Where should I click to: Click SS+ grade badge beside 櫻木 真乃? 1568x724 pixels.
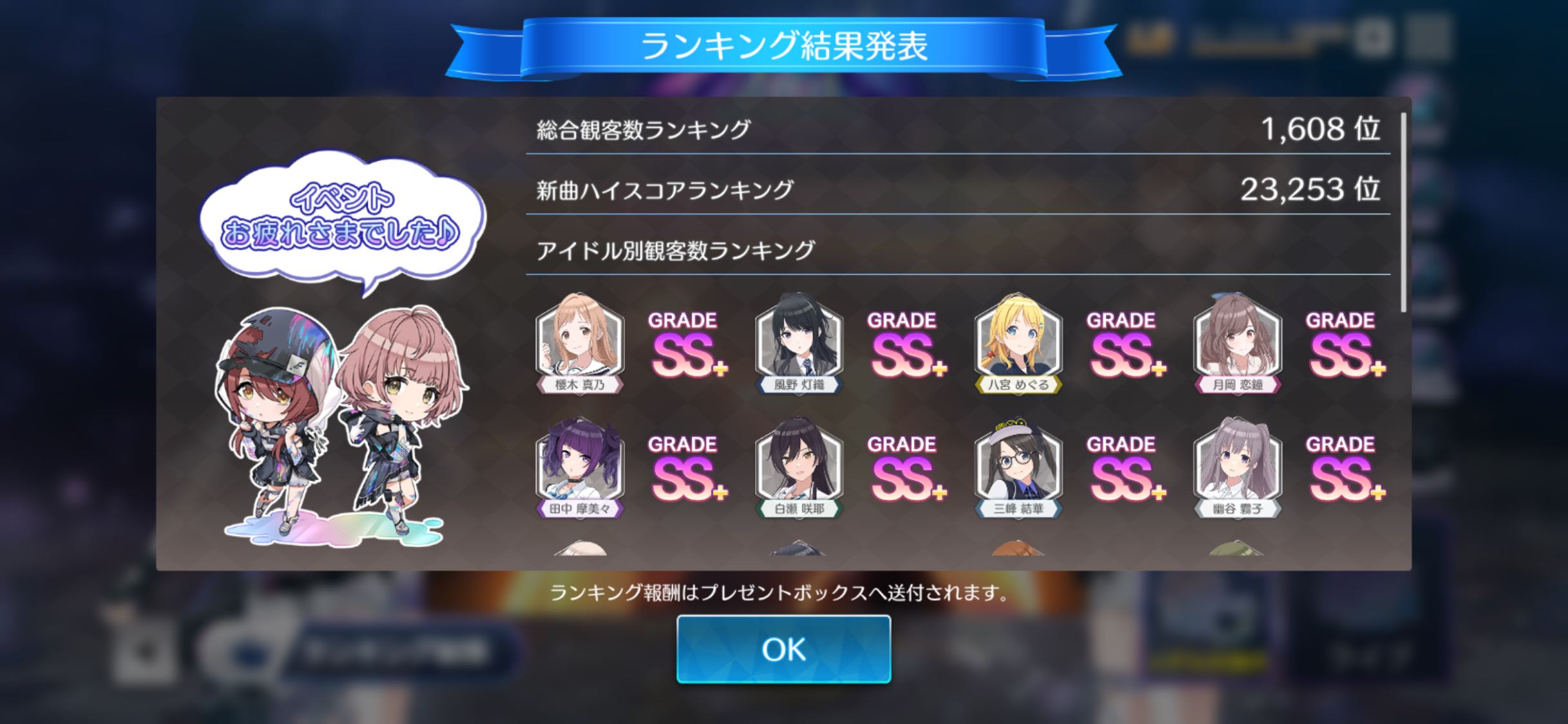[x=687, y=344]
